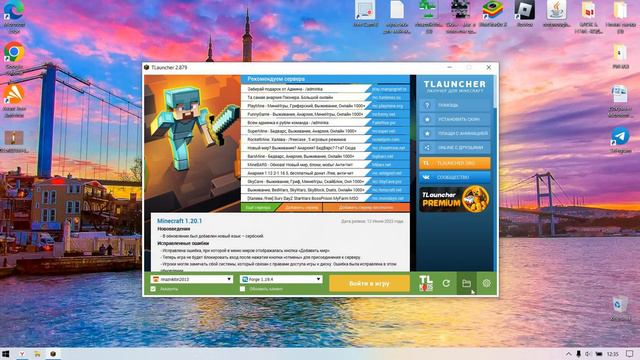Open File Explorer from the taskbar
Image resolution: width=640 pixels, height=360 pixels.
pyautogui.click(x=37, y=354)
